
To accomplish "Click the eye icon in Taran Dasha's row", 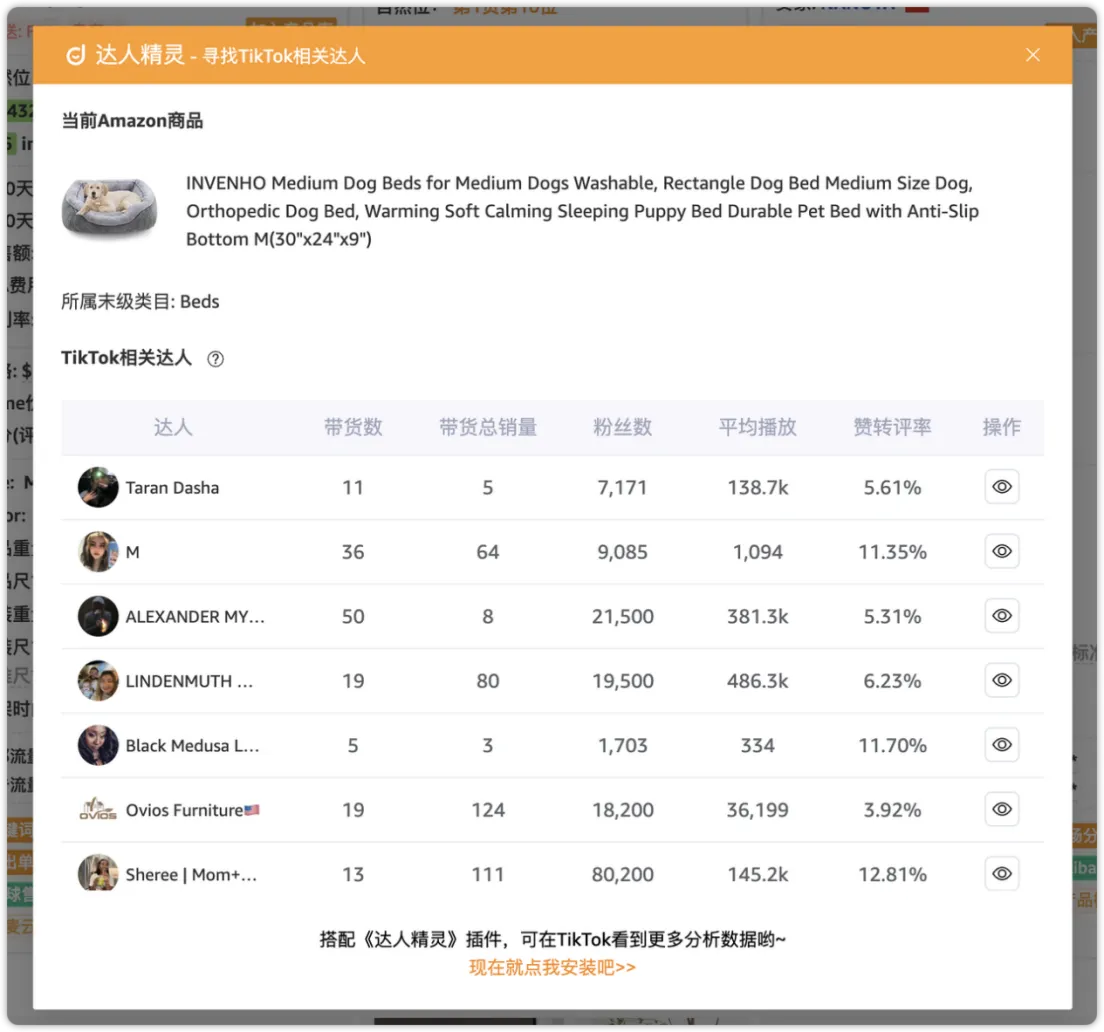I will pos(1001,487).
